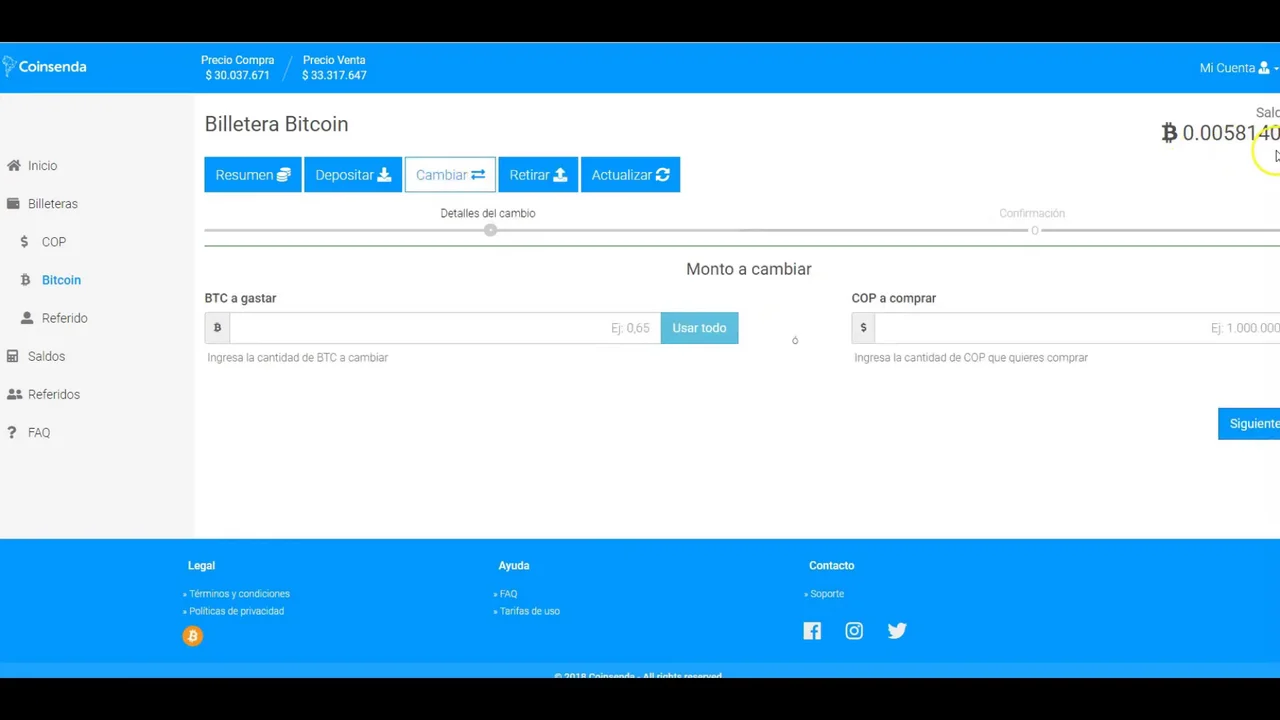Open the FAQ link in footer Ayuda
This screenshot has width=1280, height=720.
(x=508, y=594)
